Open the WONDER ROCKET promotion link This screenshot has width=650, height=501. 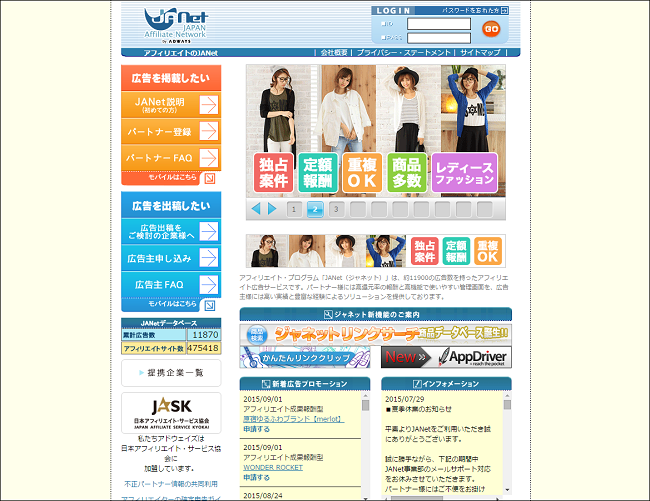coord(273,467)
